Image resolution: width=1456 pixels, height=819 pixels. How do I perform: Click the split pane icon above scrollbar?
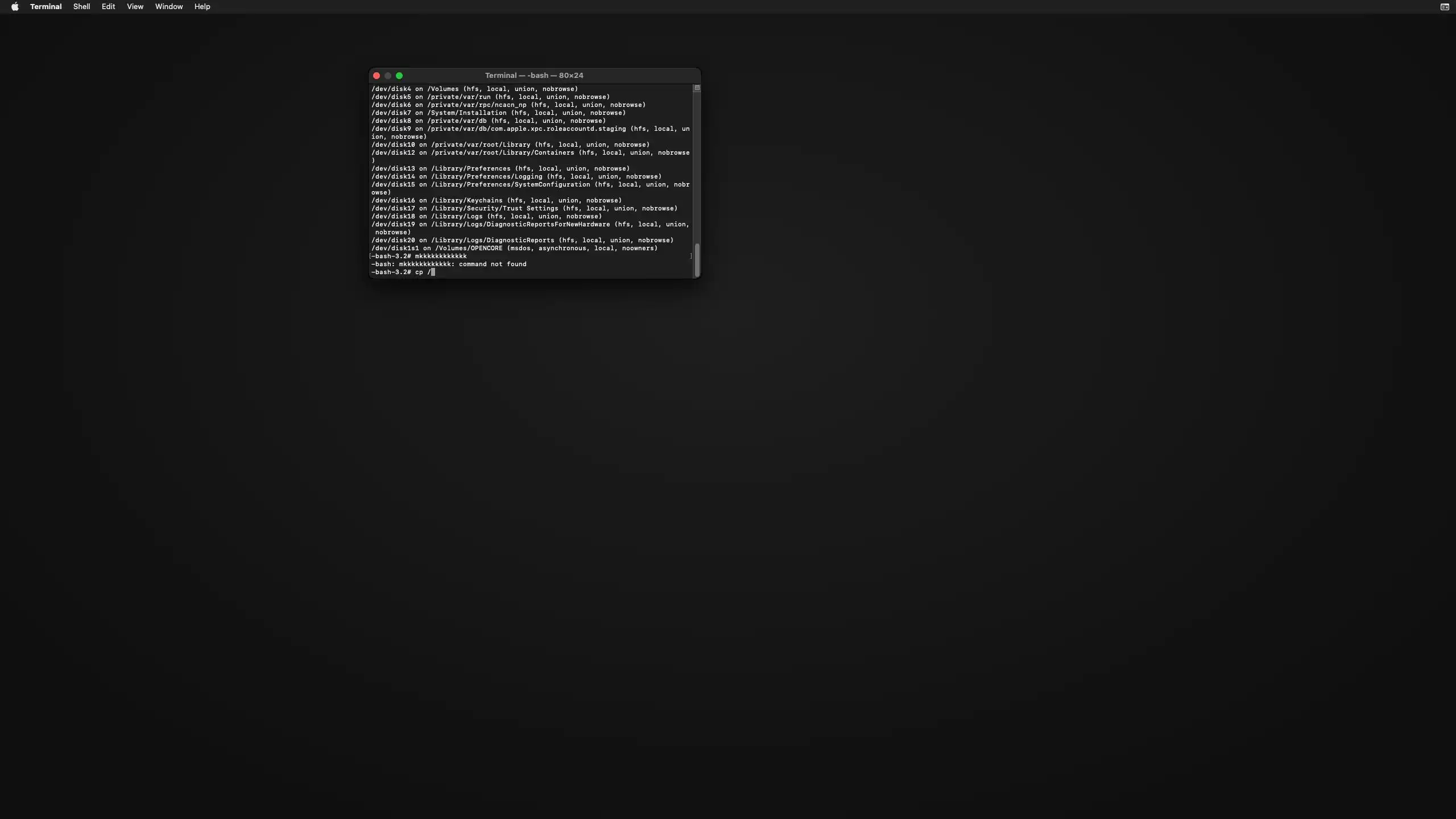click(697, 88)
